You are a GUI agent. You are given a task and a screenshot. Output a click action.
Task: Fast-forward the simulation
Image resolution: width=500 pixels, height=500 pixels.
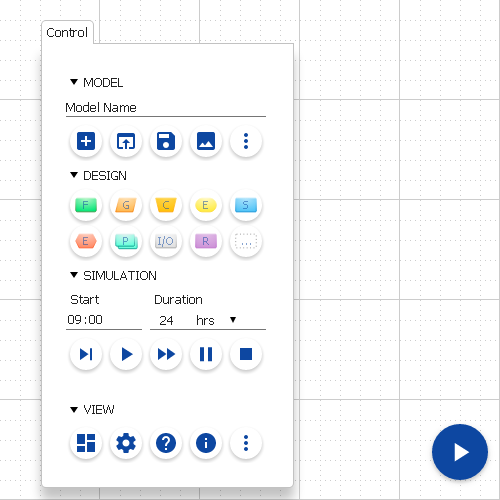point(166,354)
